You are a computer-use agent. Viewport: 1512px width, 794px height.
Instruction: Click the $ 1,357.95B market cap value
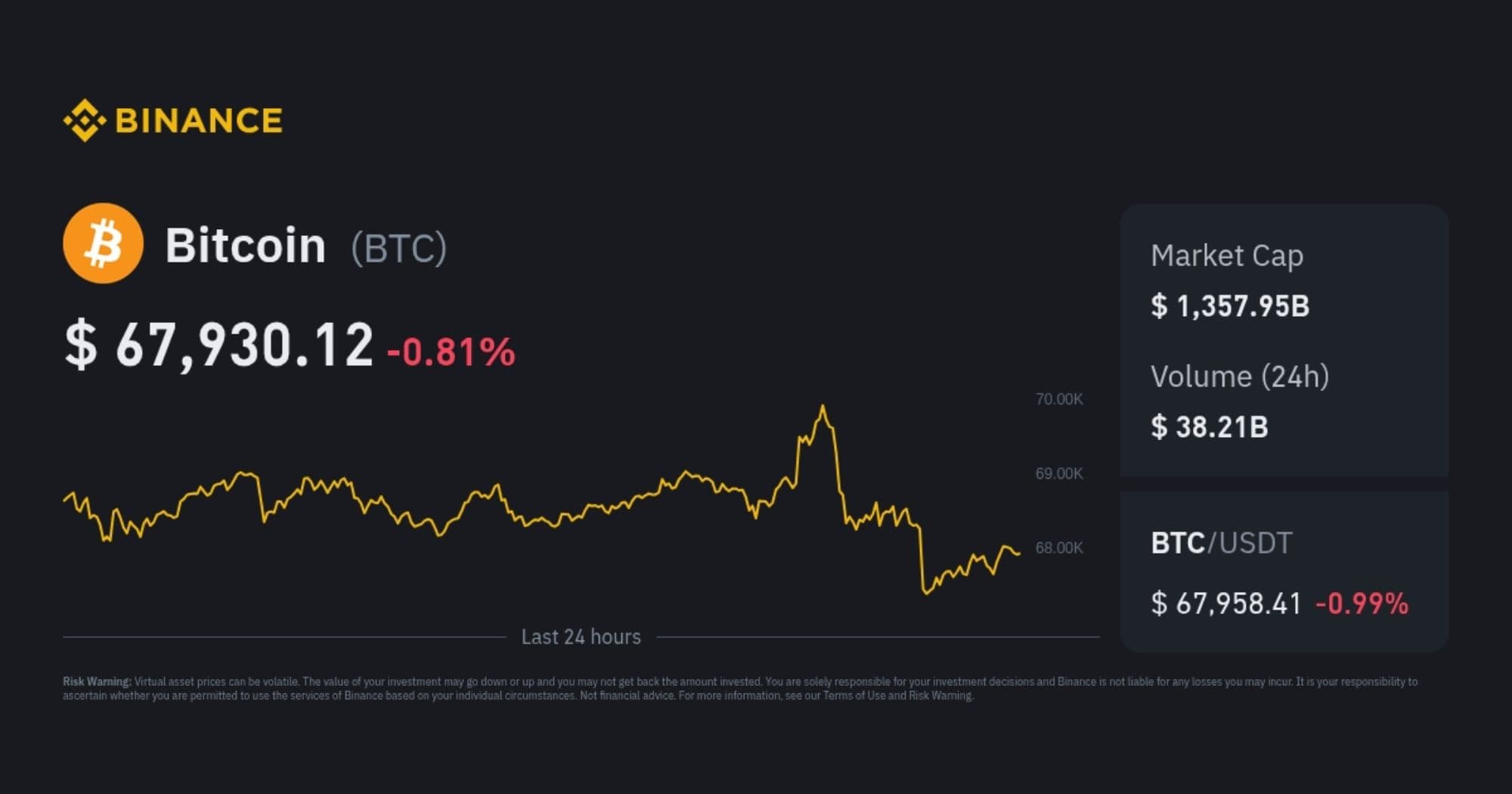click(1230, 306)
